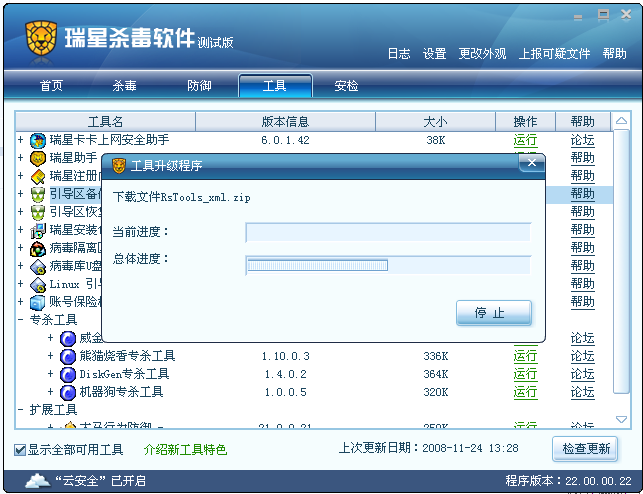This screenshot has width=643, height=494.
Task: Click the 病毒隔离 tool icon
Action: tap(38, 249)
